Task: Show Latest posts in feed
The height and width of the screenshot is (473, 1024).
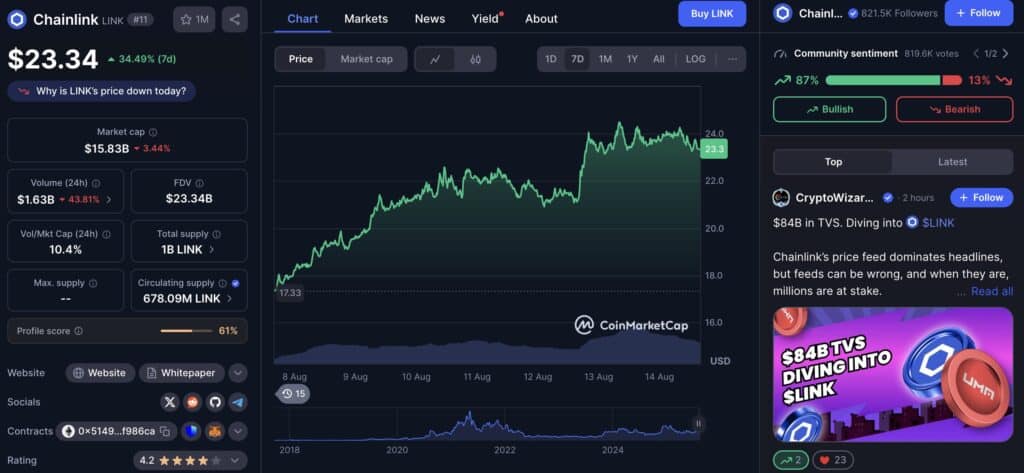Action: click(x=952, y=161)
